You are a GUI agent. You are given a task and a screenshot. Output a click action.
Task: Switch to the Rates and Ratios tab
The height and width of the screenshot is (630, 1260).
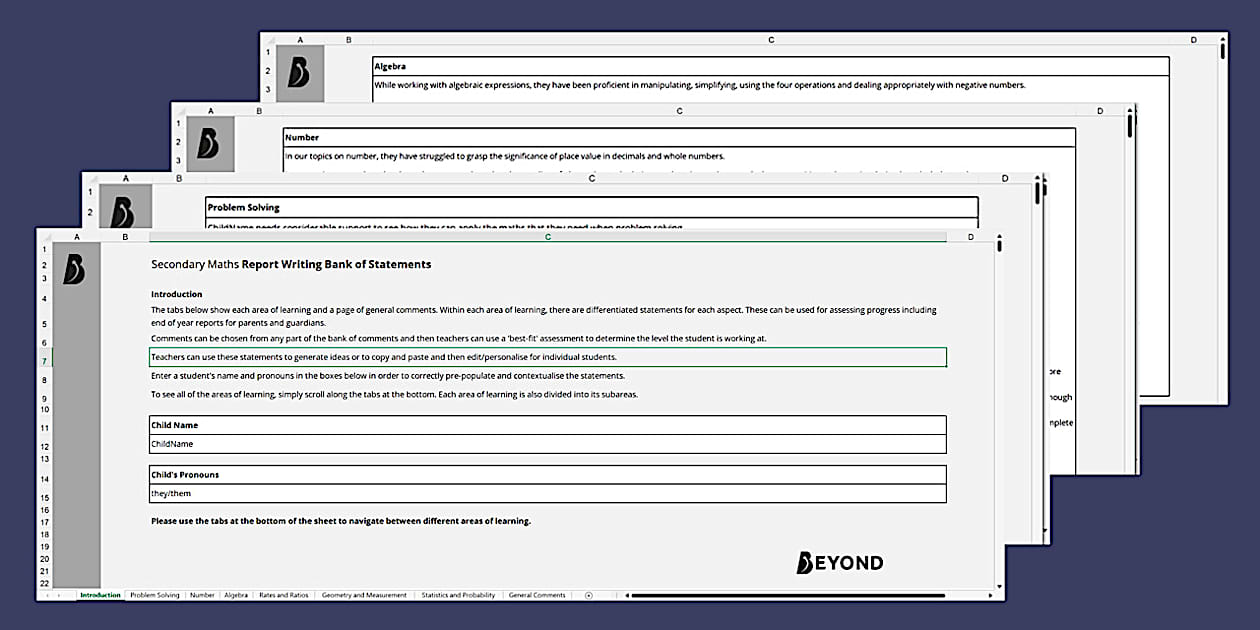click(283, 594)
